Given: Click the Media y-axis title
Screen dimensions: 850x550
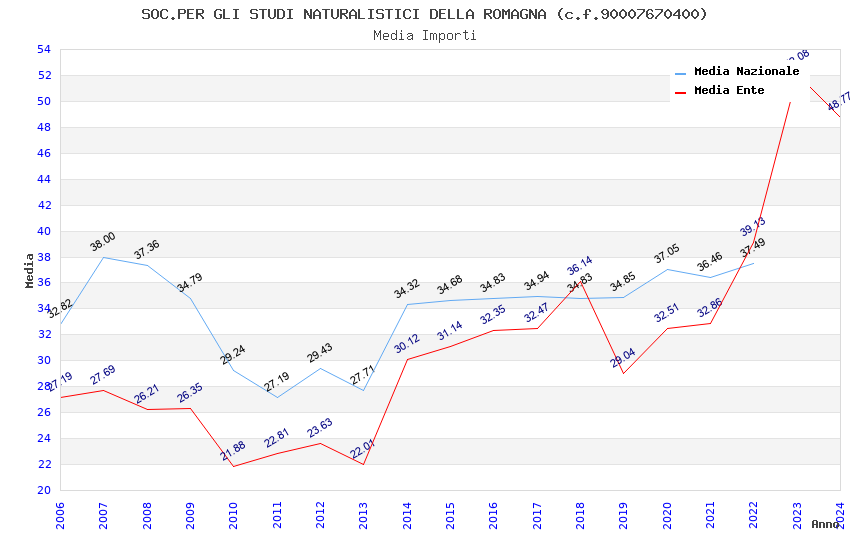Looking at the screenshot, I should click(29, 270).
